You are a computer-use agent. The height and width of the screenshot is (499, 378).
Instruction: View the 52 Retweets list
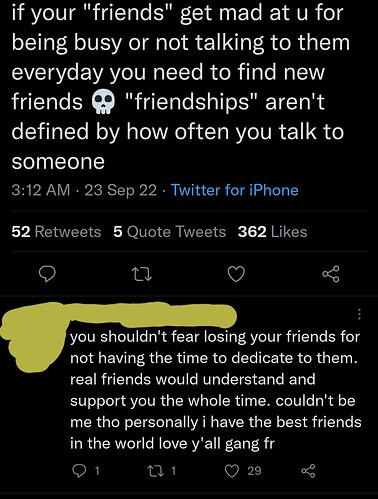[56, 232]
